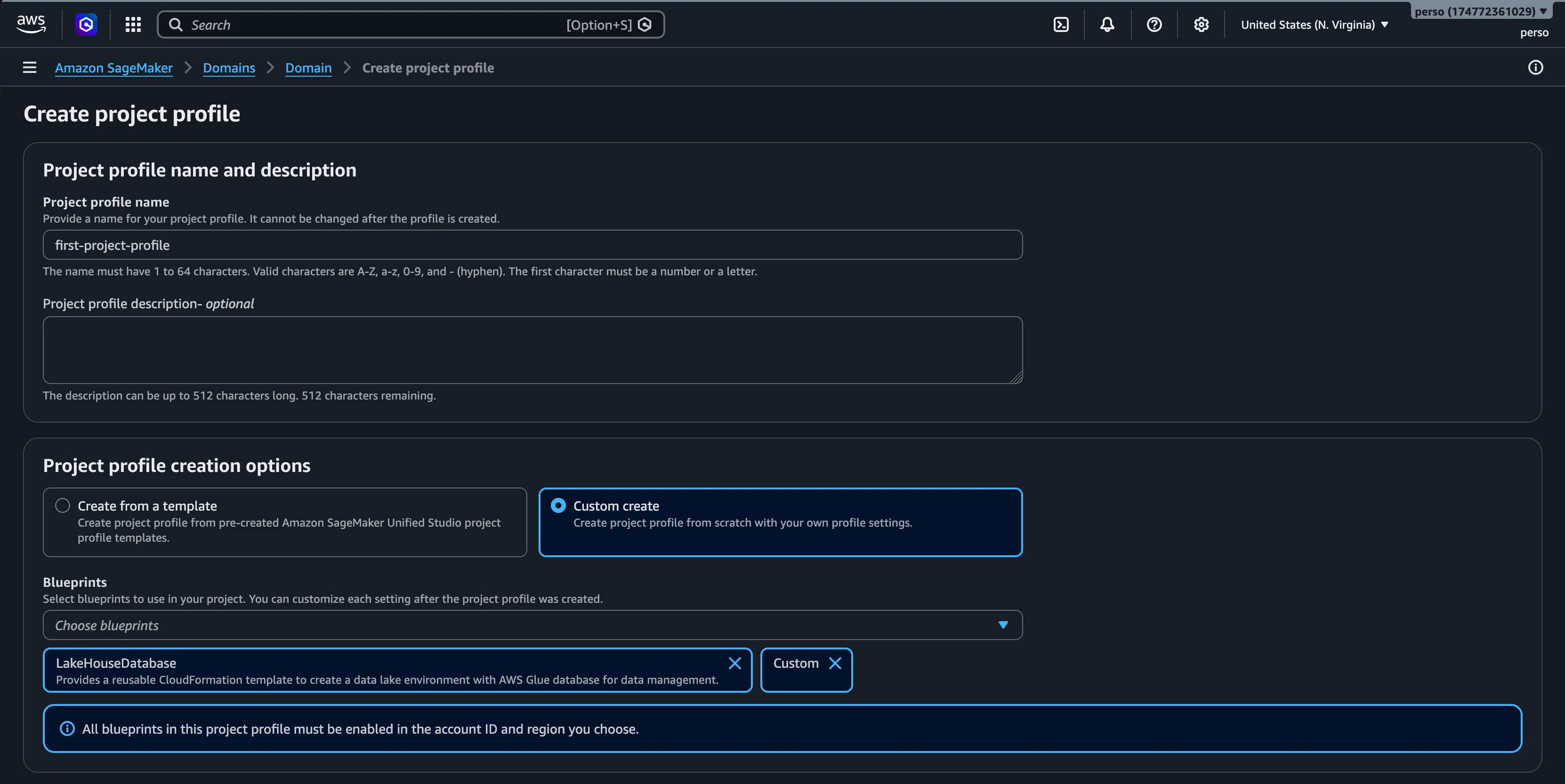Viewport: 1565px width, 784px height.
Task: Open the SageMaker service shortcut icon
Action: point(86,24)
